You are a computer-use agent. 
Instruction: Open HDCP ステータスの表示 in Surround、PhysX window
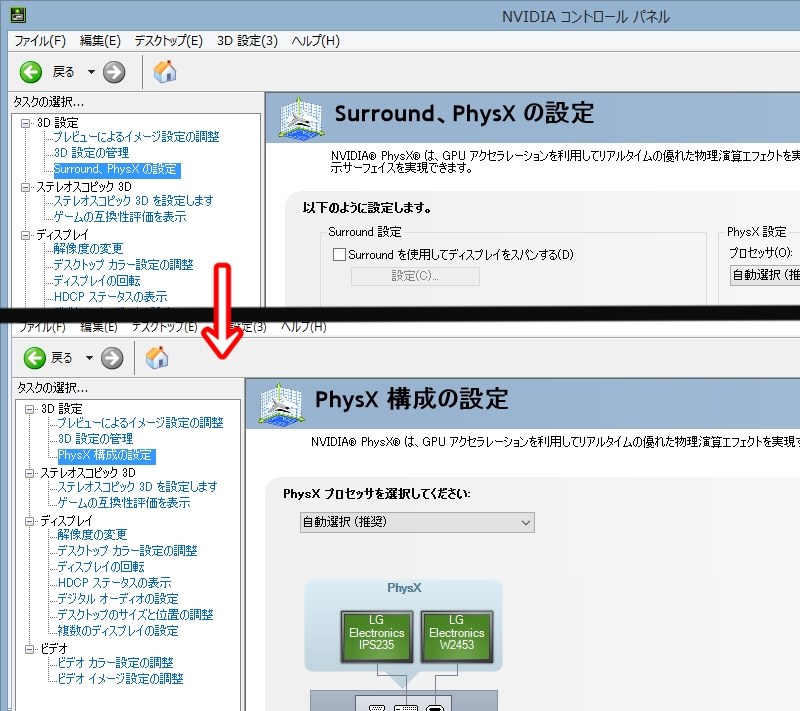110,297
